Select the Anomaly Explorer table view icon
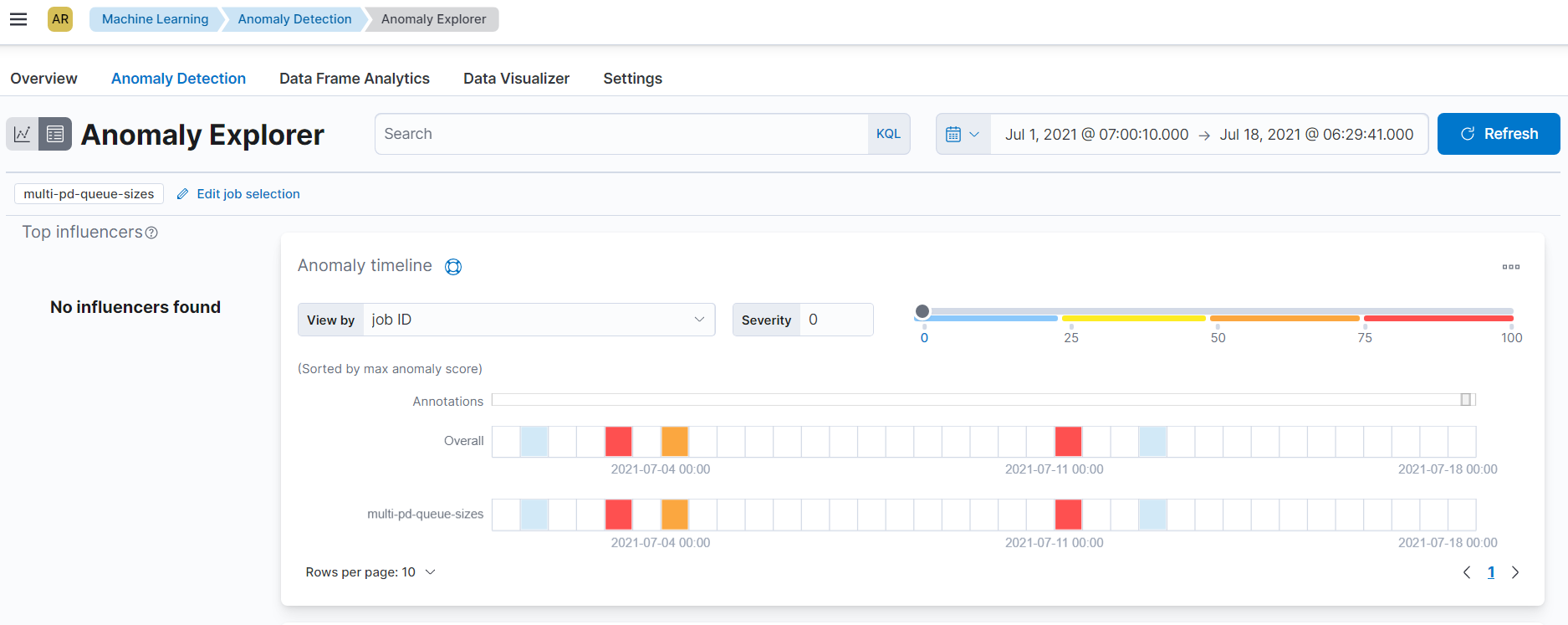The height and width of the screenshot is (625, 1568). click(x=55, y=134)
